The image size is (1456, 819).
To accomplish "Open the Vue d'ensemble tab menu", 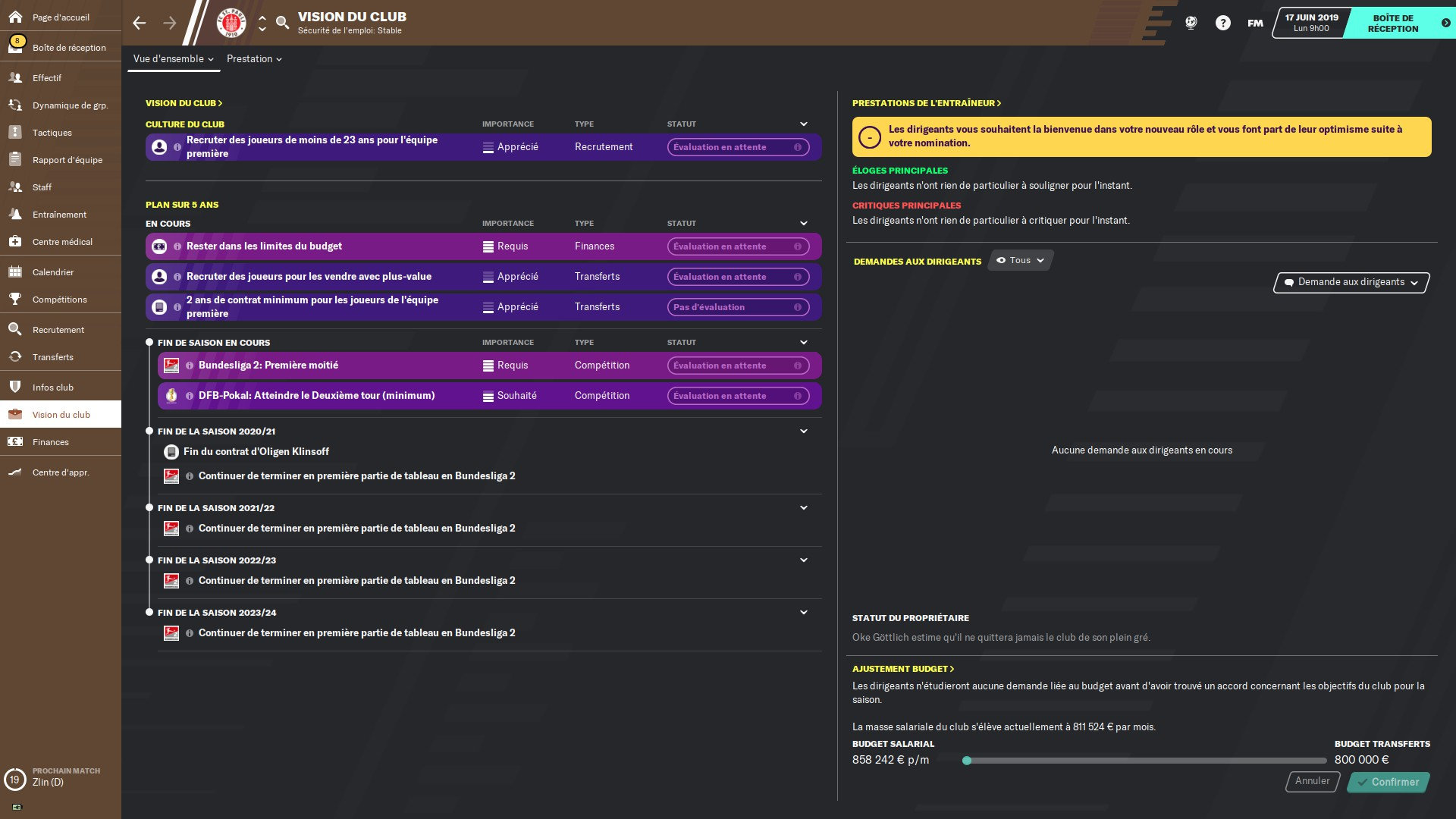I will coord(173,59).
